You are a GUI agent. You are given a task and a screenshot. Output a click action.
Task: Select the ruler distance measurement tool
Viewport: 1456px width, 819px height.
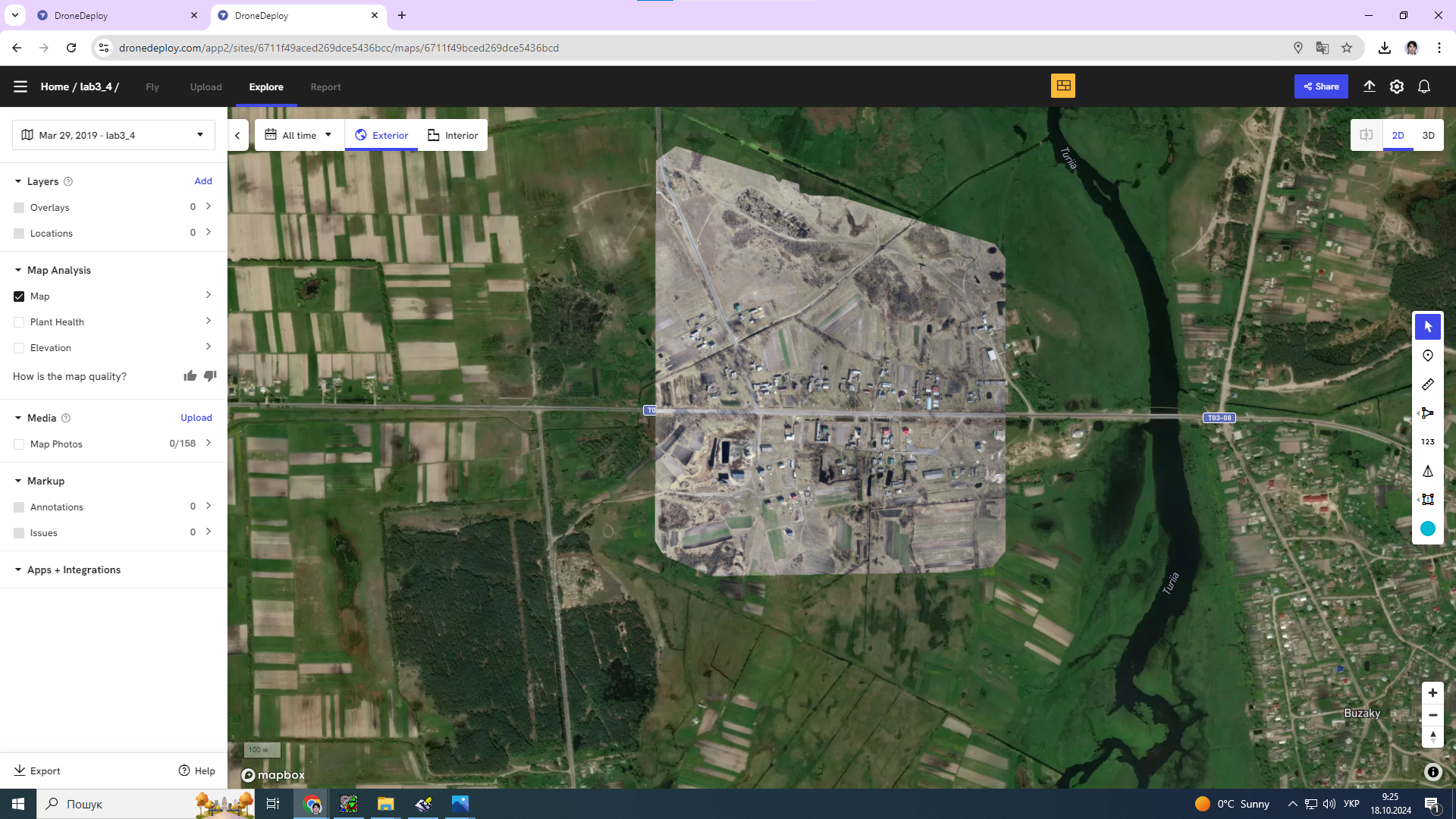(x=1428, y=384)
